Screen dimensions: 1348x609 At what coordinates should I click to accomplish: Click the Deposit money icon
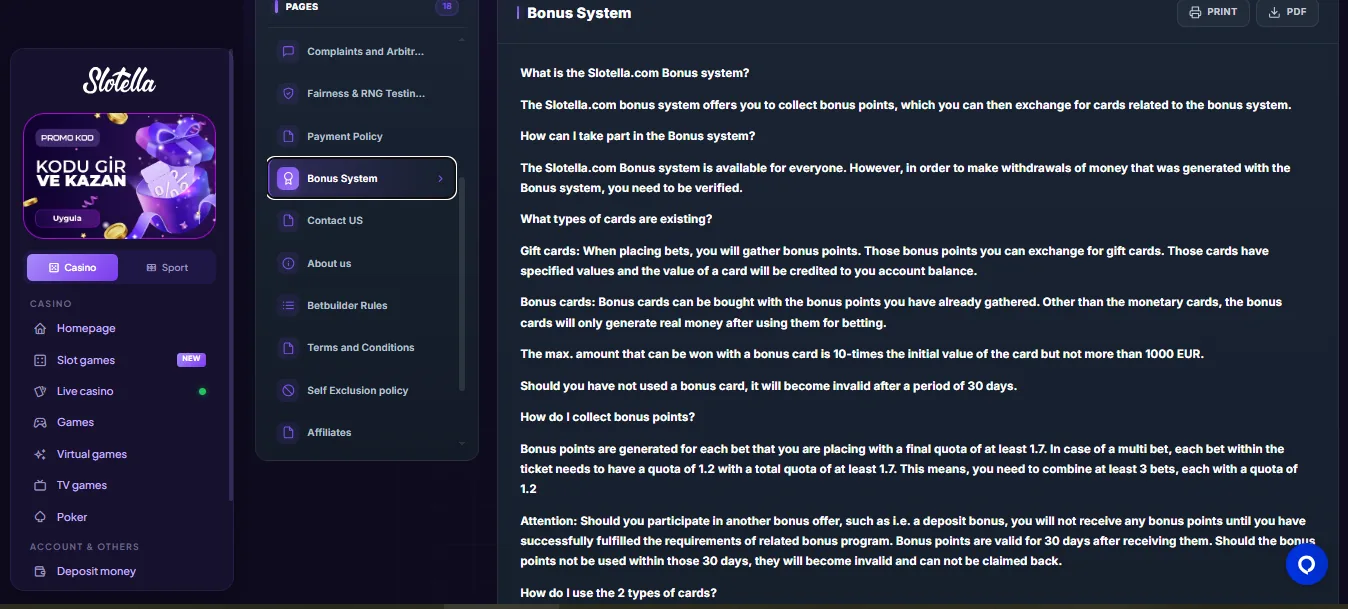pyautogui.click(x=40, y=571)
